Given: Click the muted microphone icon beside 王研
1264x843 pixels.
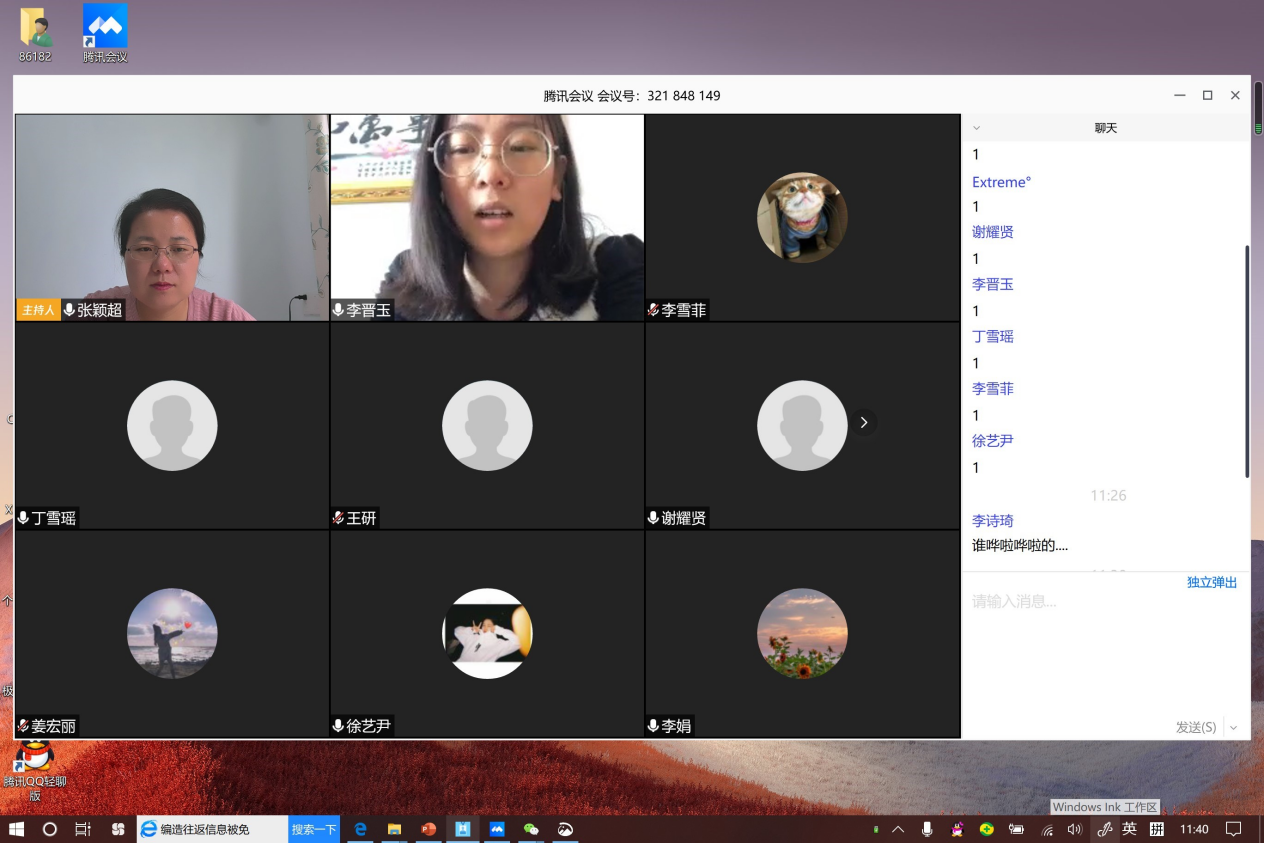Looking at the screenshot, I should [338, 518].
